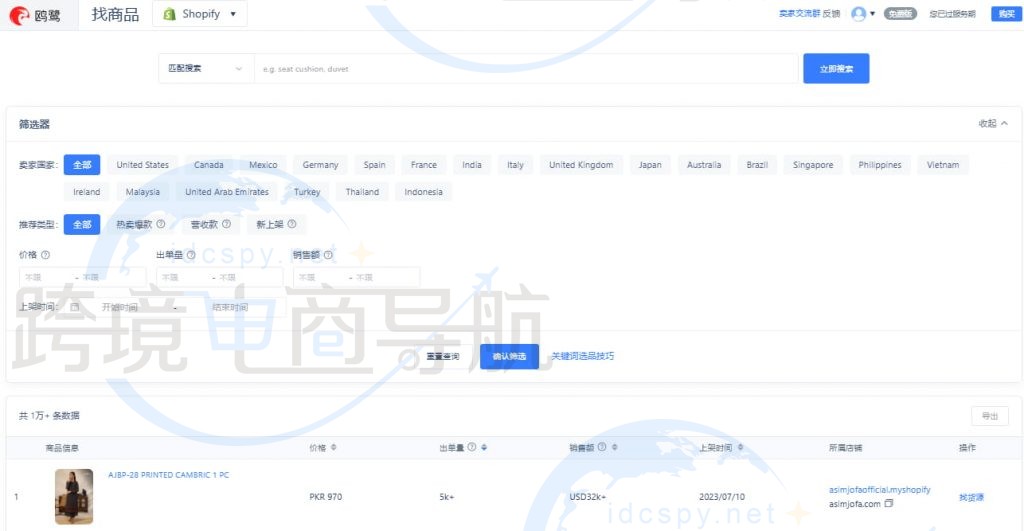Click the 重置查询 reset button
This screenshot has width=1024, height=531.
pyautogui.click(x=443, y=356)
